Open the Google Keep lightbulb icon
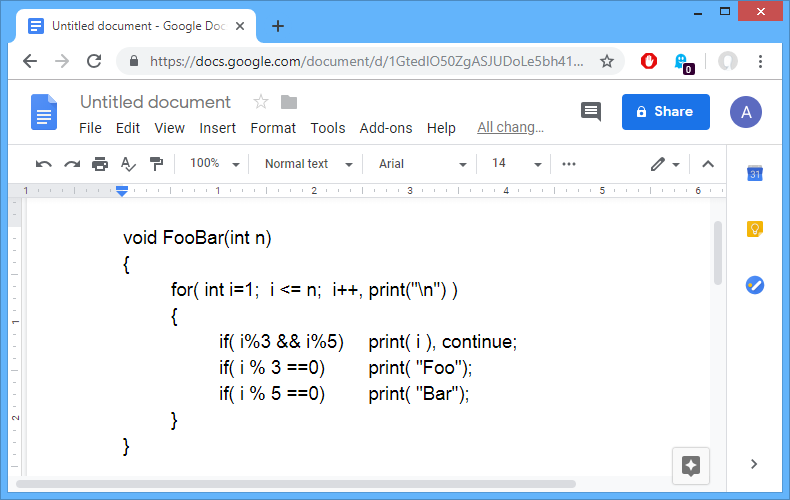The image size is (790, 500). (x=754, y=229)
